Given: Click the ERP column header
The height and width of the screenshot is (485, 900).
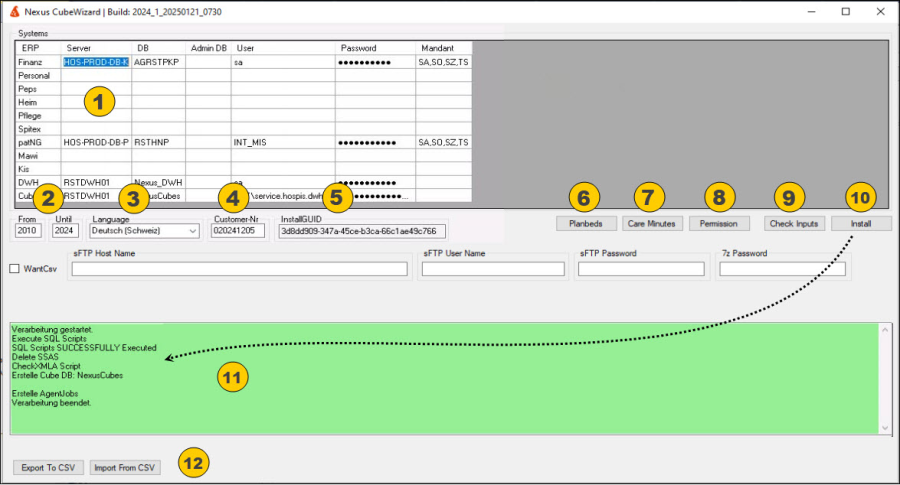Looking at the screenshot, I should (38, 48).
